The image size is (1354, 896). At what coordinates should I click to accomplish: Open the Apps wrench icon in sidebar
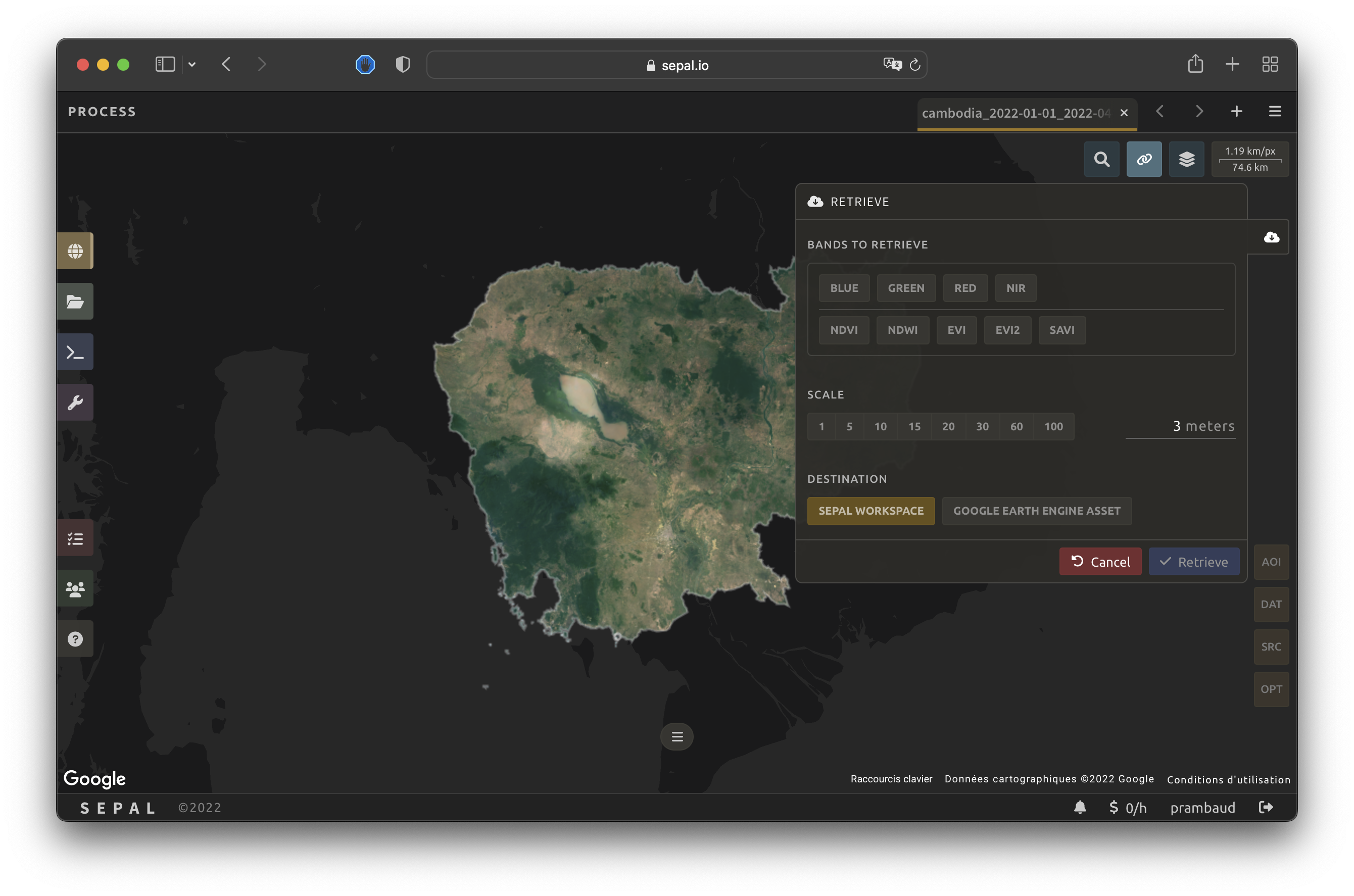pos(75,402)
